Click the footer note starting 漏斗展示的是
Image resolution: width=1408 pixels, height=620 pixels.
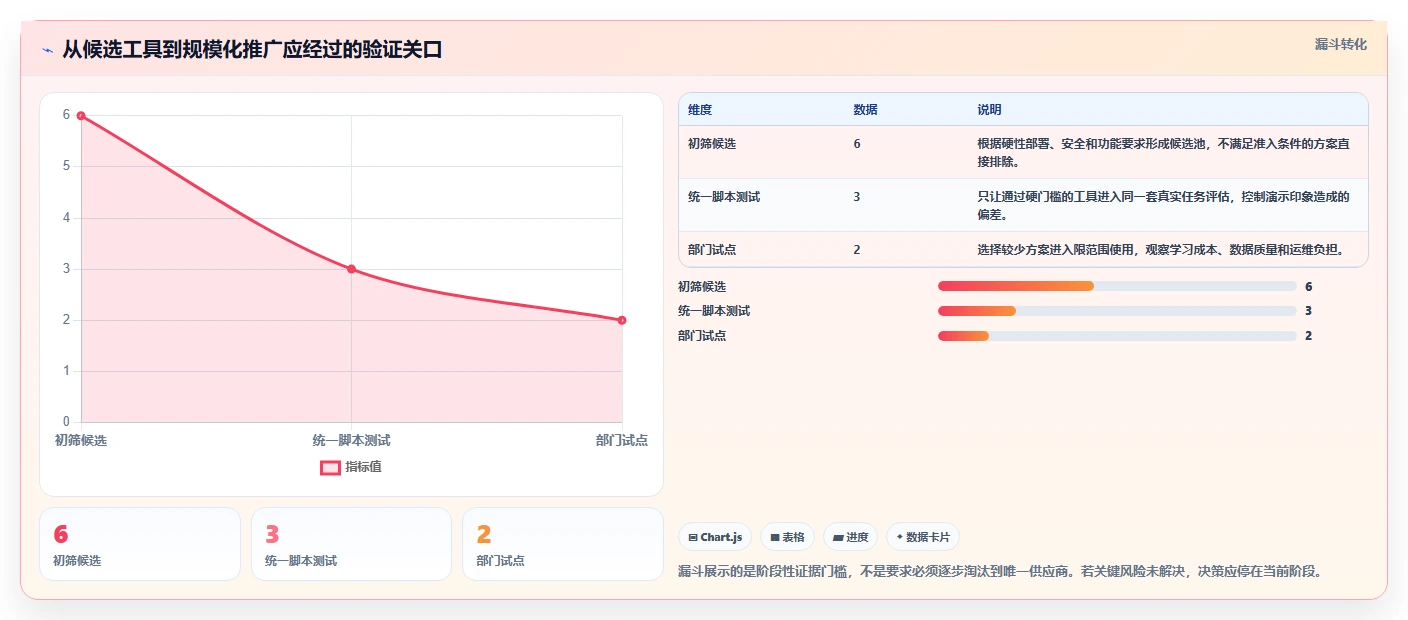click(1000, 572)
